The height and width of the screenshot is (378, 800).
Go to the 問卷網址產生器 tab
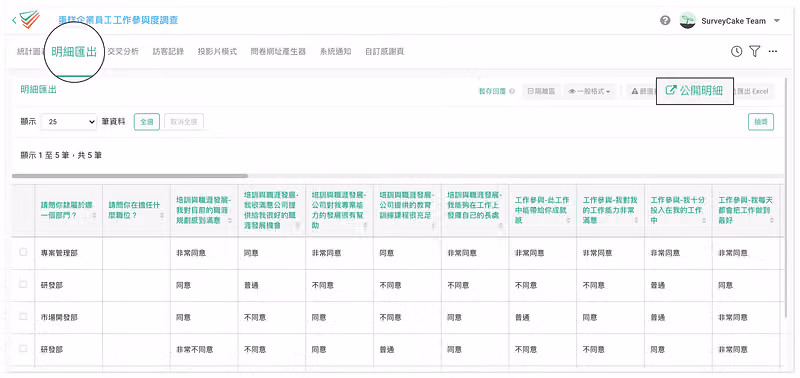tap(278, 52)
